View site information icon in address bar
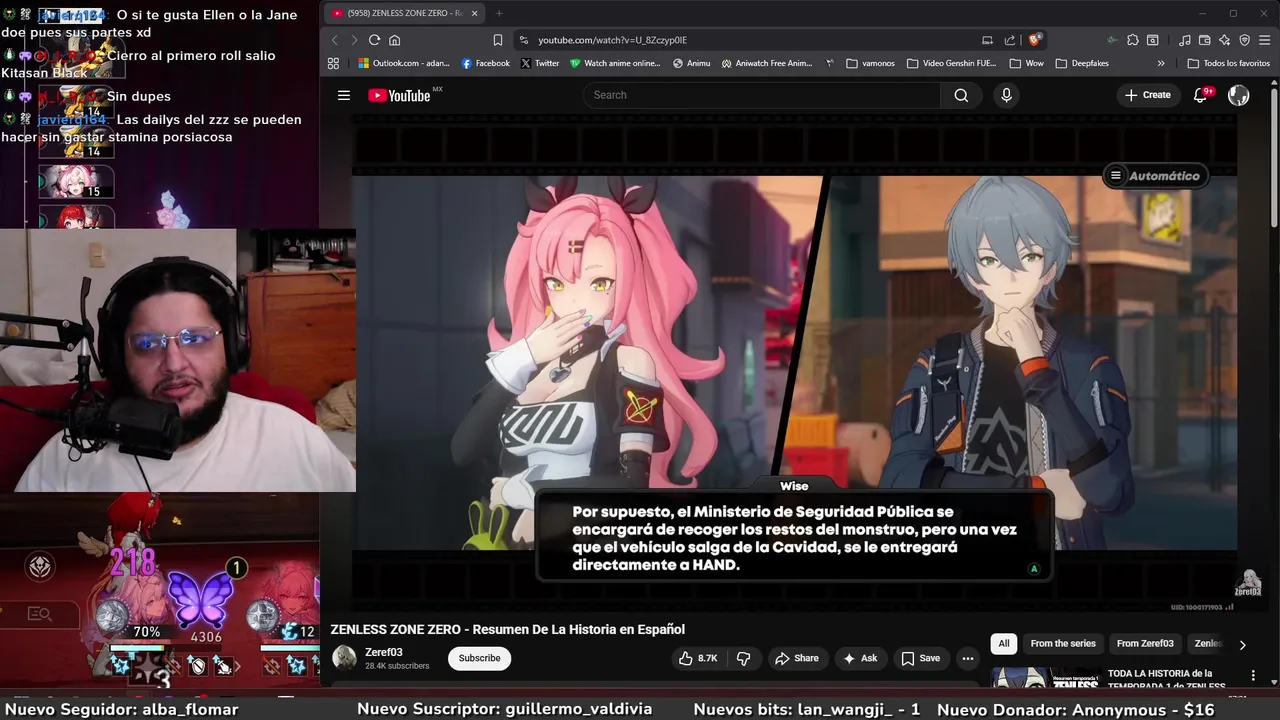Image resolution: width=1280 pixels, height=720 pixels. (x=523, y=40)
